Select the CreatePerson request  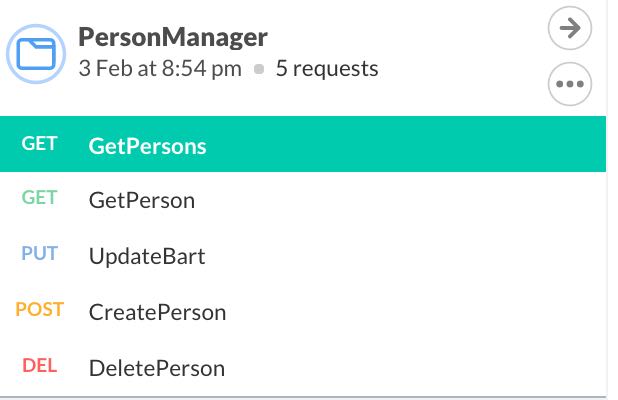[157, 312]
